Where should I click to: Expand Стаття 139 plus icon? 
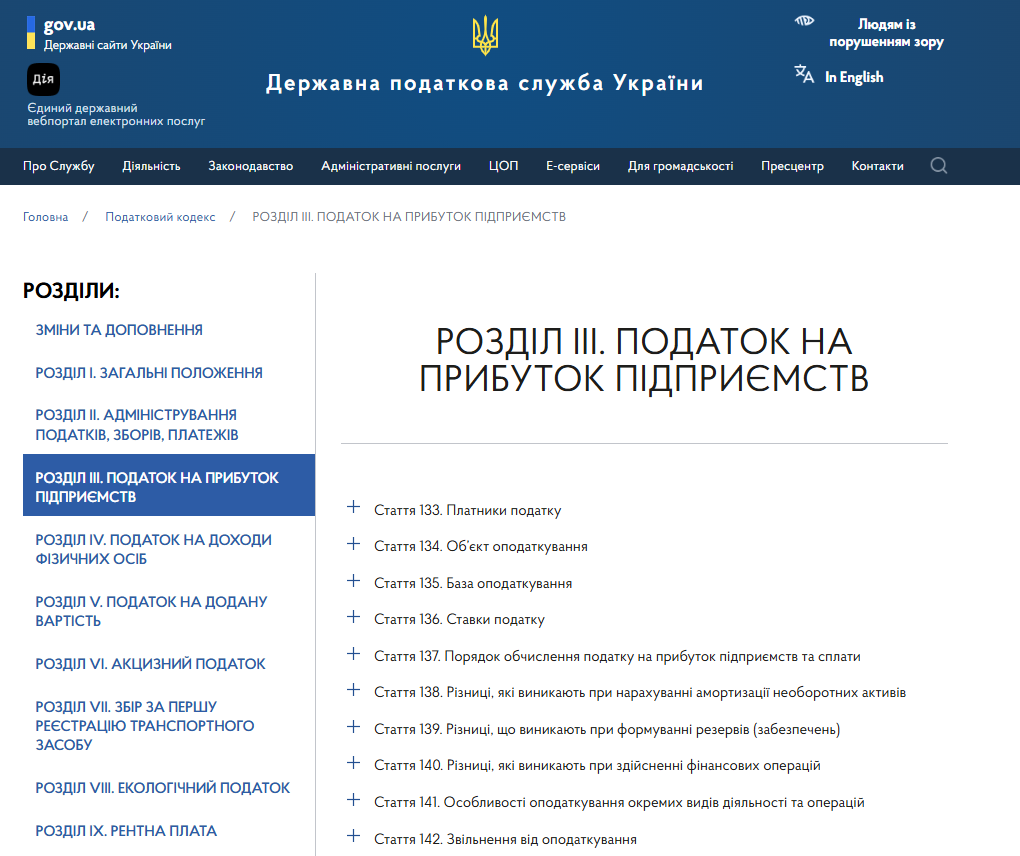[353, 726]
